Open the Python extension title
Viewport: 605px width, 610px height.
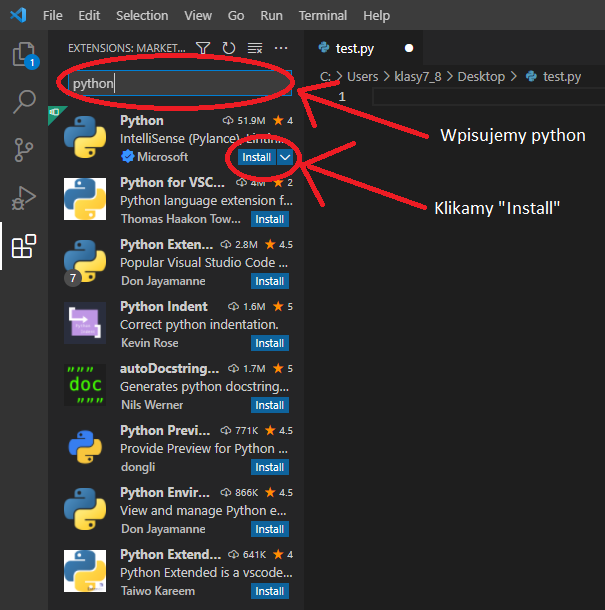(142, 121)
